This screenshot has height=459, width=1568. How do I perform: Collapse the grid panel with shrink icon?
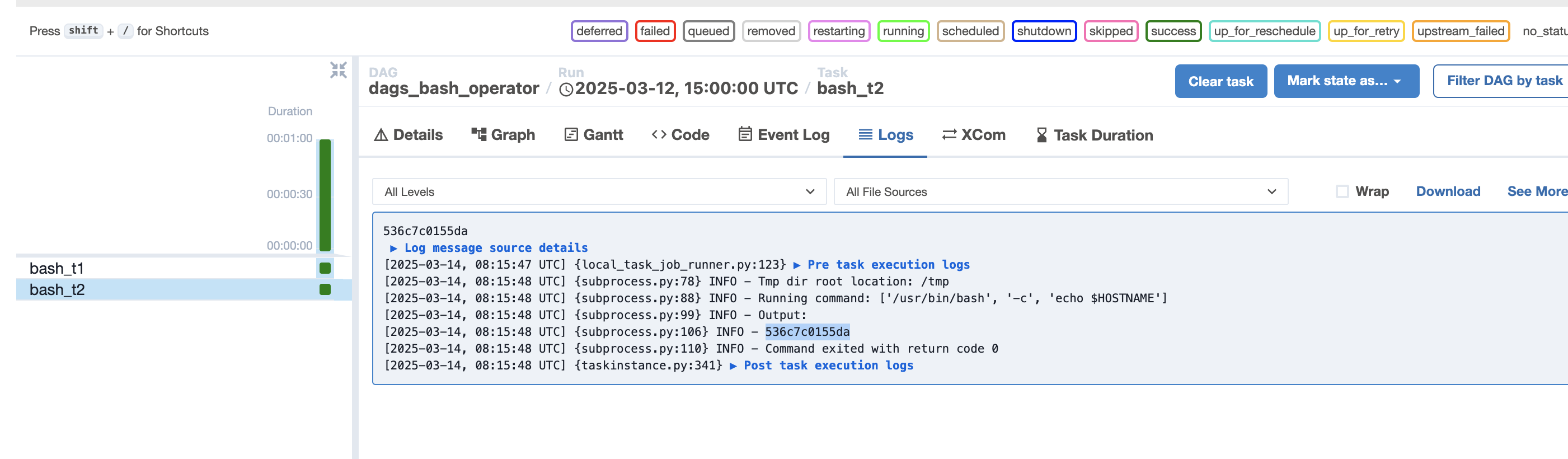[x=339, y=70]
